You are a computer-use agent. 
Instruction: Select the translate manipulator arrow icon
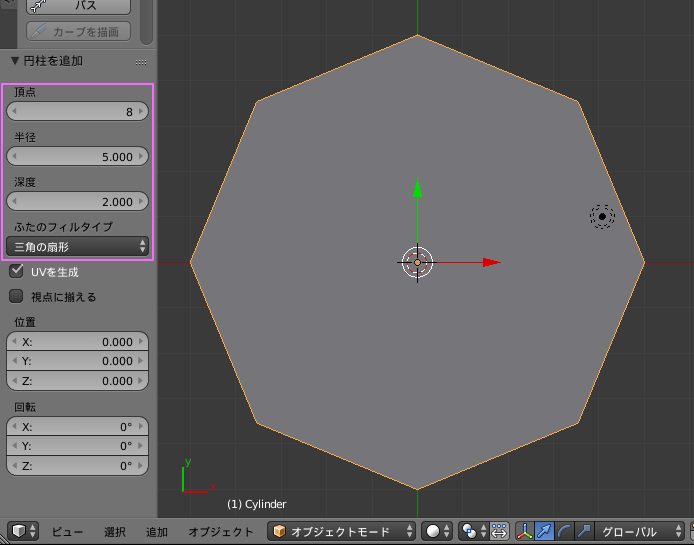[x=544, y=531]
